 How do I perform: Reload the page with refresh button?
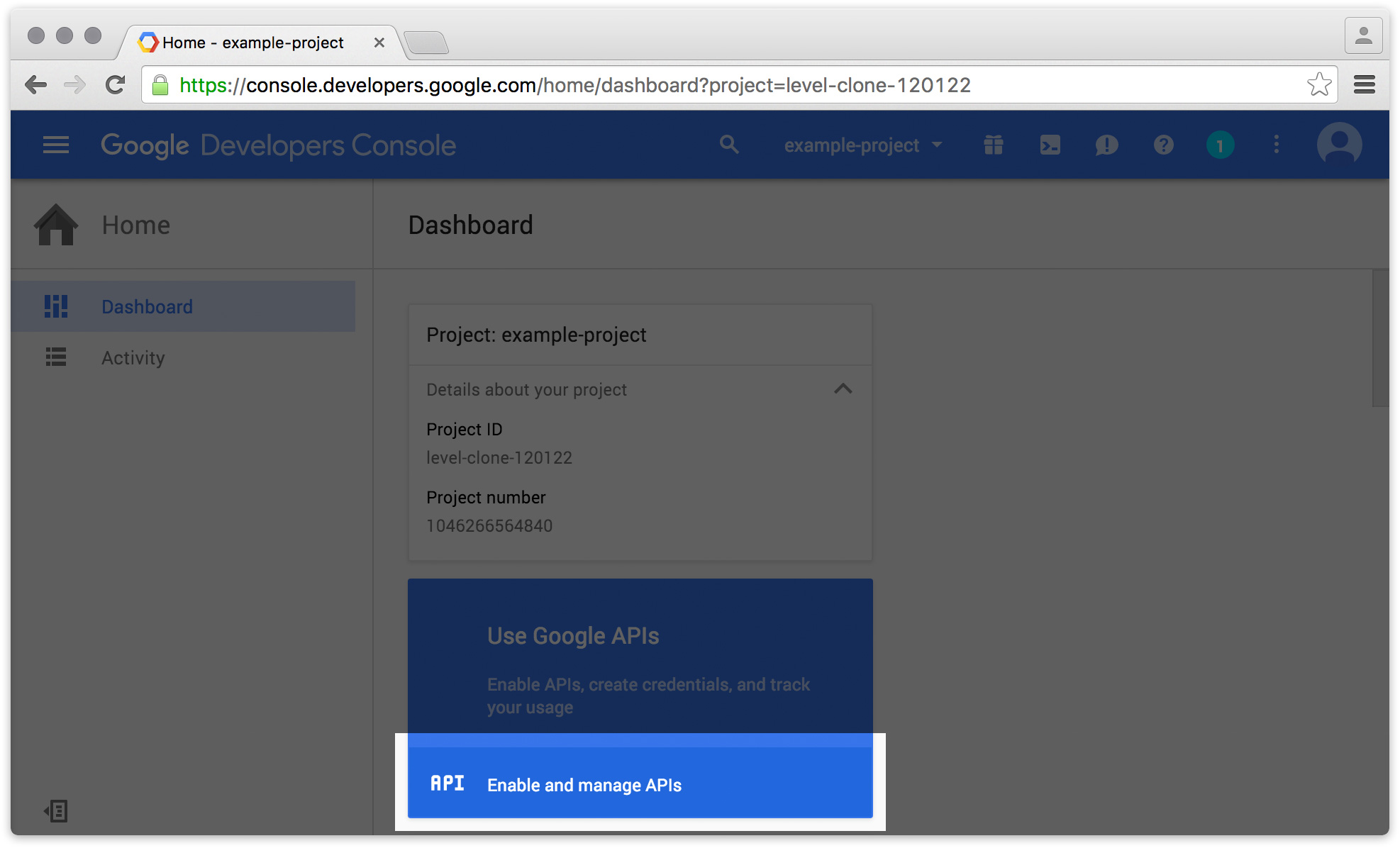(115, 85)
